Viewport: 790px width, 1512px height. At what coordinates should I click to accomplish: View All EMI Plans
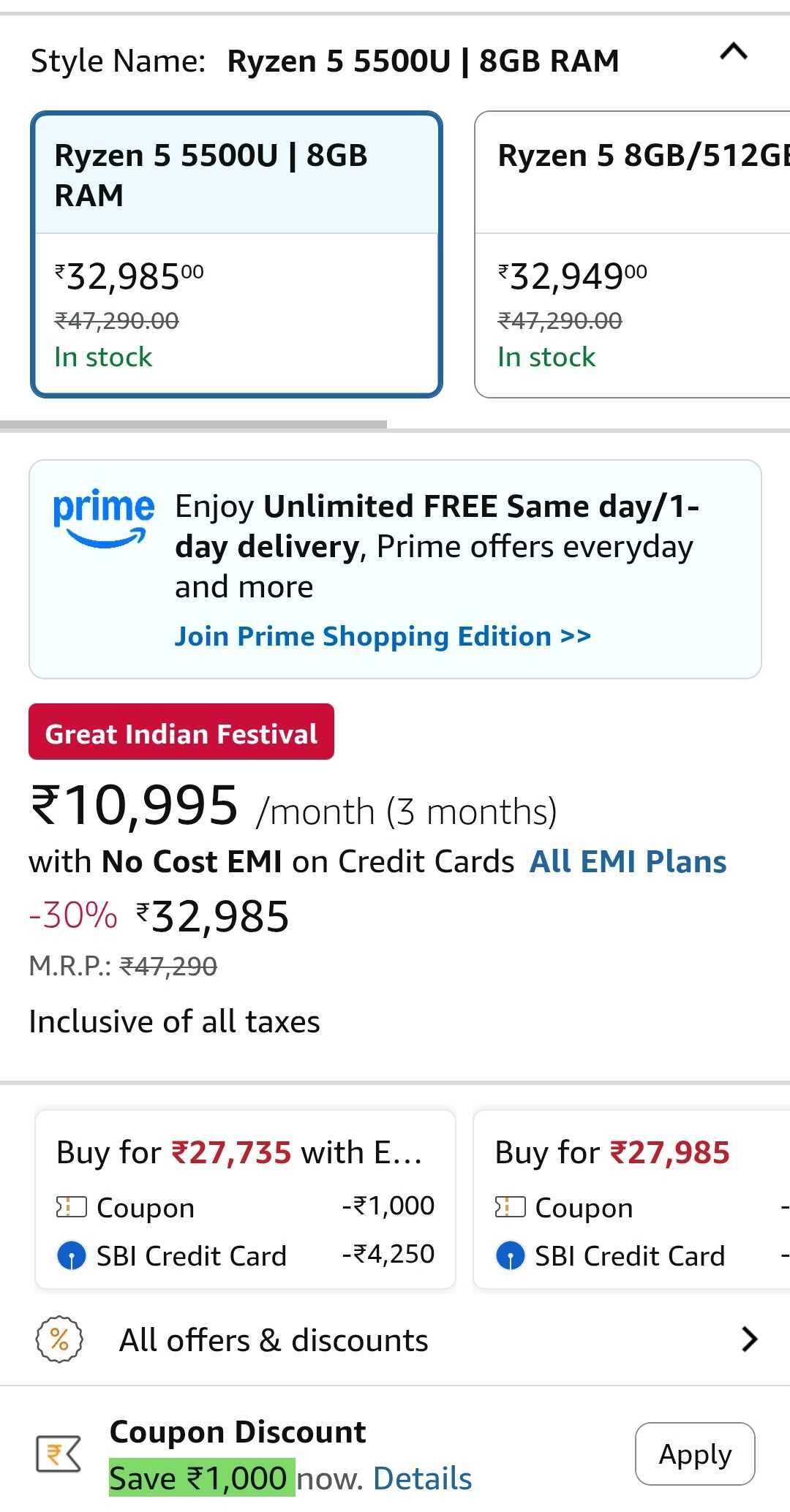coord(628,862)
